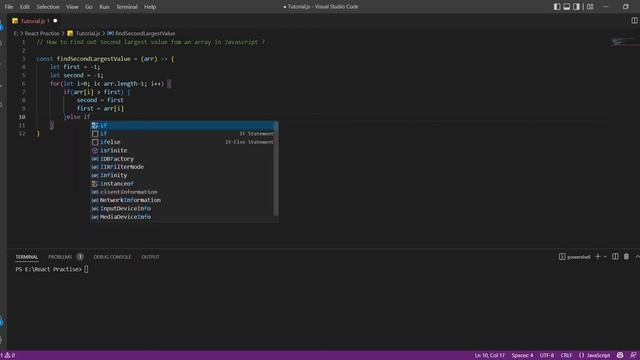
Task: Choose the 'if' If Statement snippet
Action: [x=182, y=133]
